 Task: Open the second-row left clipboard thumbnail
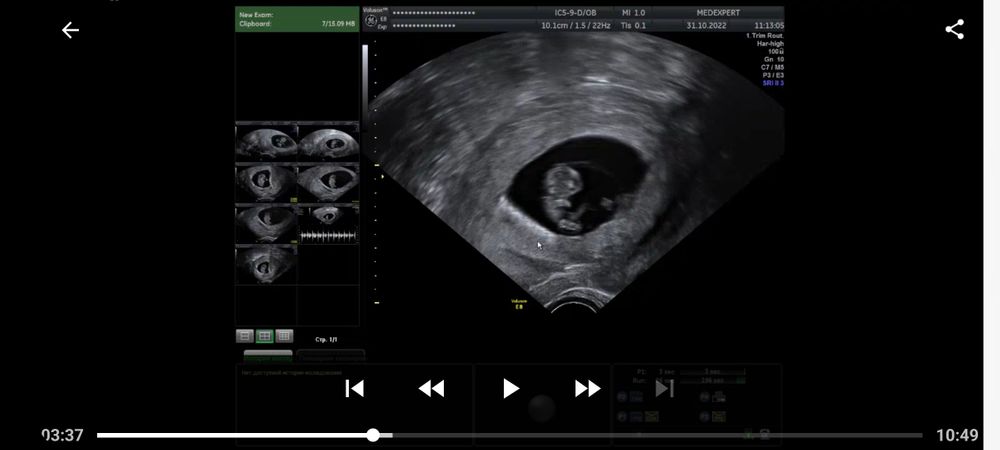266,184
